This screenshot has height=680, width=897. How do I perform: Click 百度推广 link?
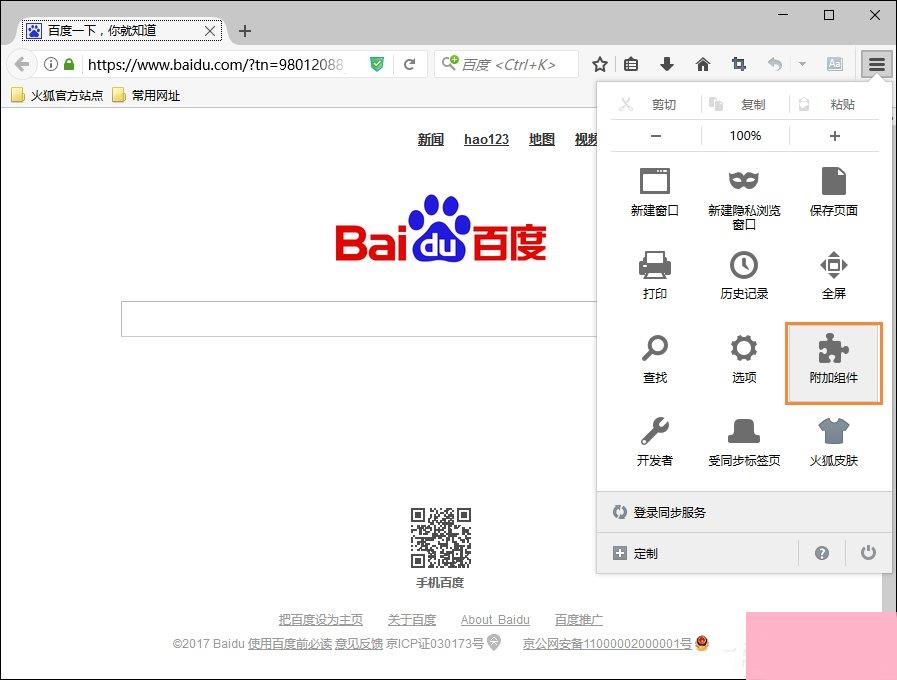[578, 619]
